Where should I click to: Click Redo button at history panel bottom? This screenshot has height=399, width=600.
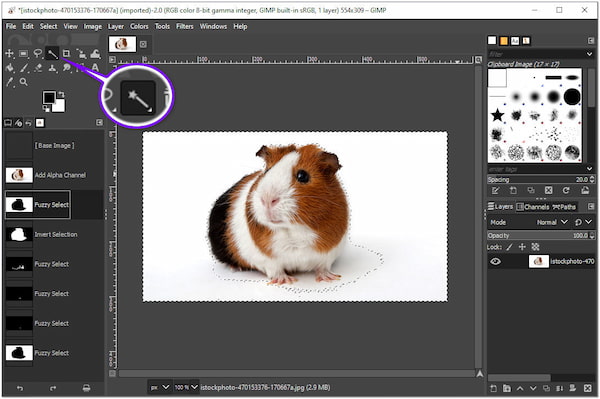(x=53, y=388)
